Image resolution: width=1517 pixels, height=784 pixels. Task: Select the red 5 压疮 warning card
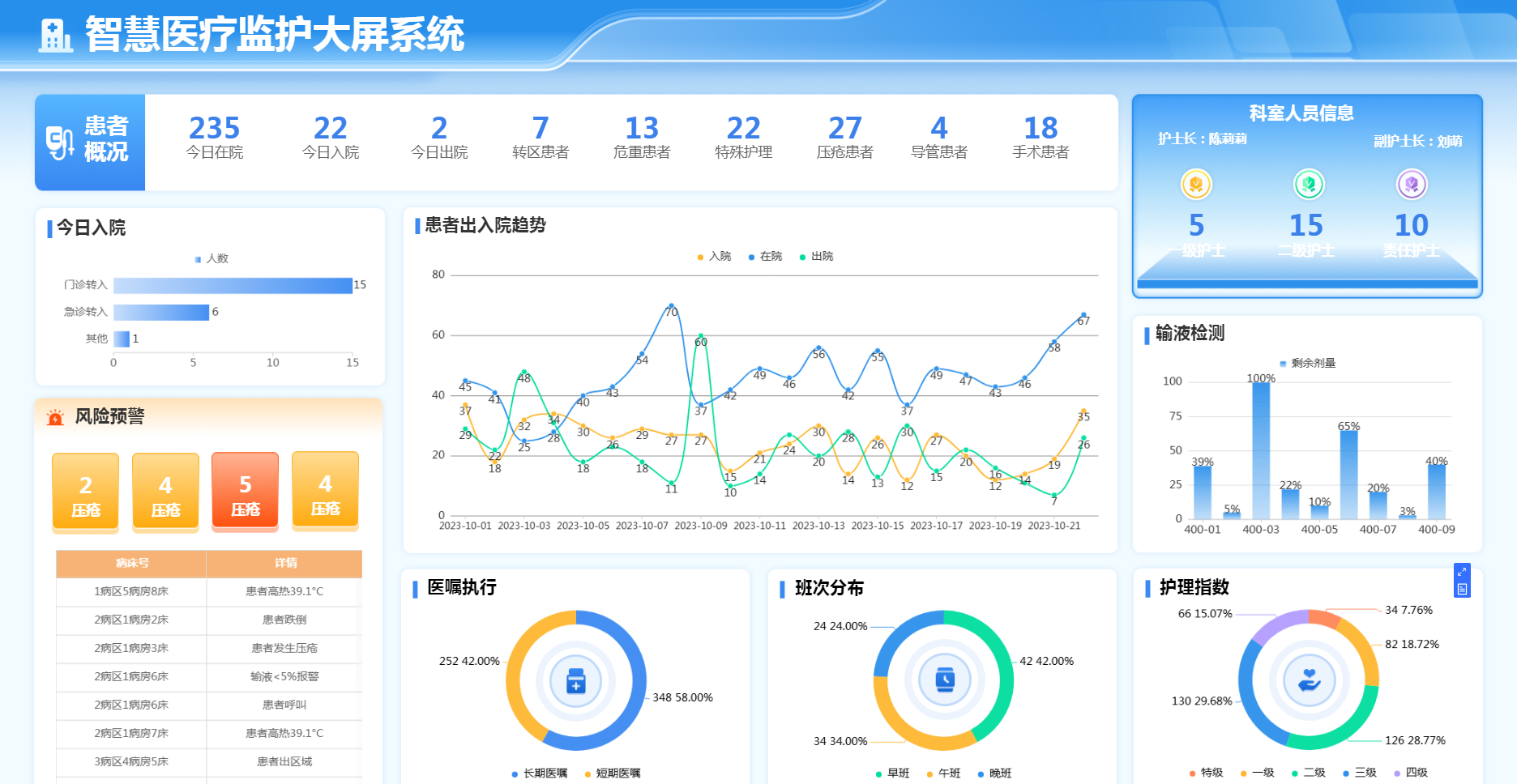(245, 491)
